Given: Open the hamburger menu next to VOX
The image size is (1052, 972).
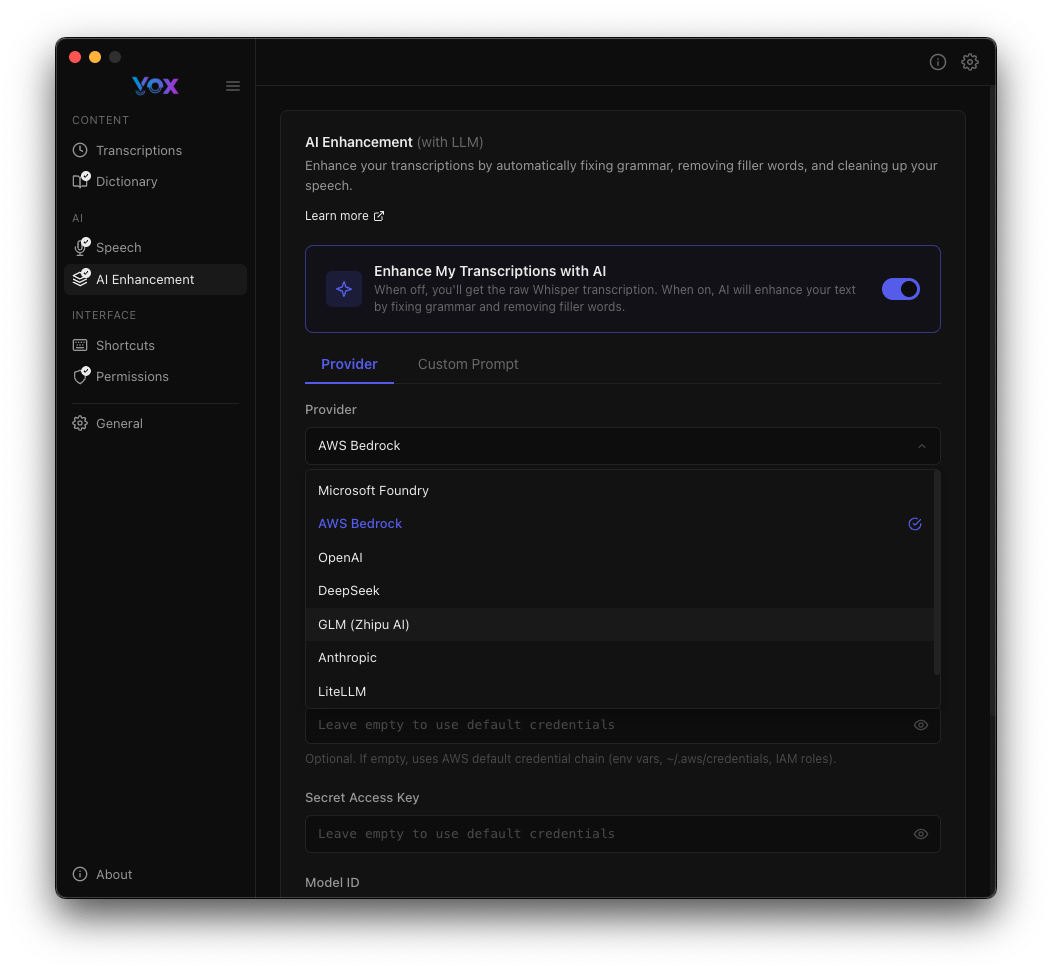Looking at the screenshot, I should coord(233,86).
